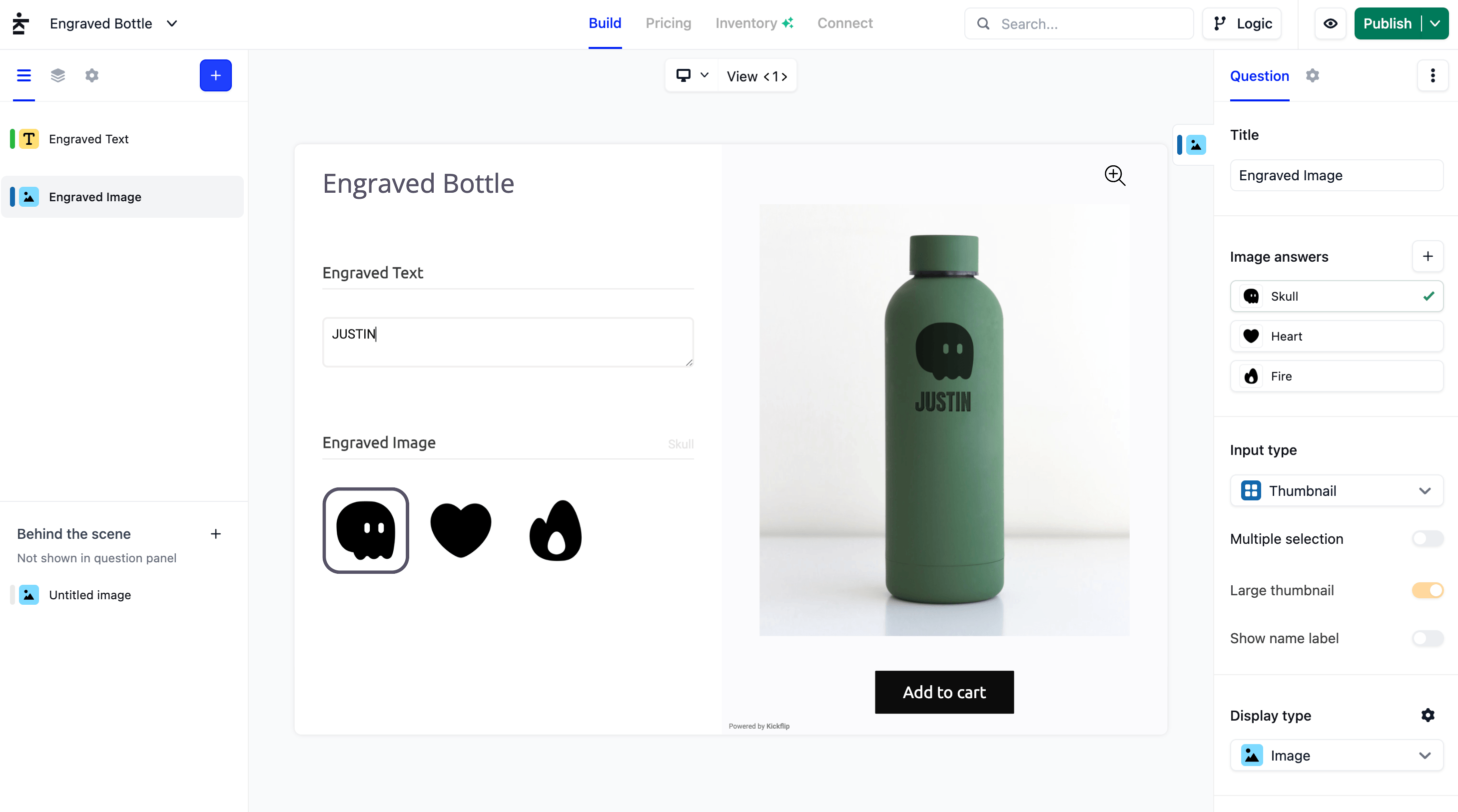Click the zoom-in magnifier on product preview

coord(1114,175)
